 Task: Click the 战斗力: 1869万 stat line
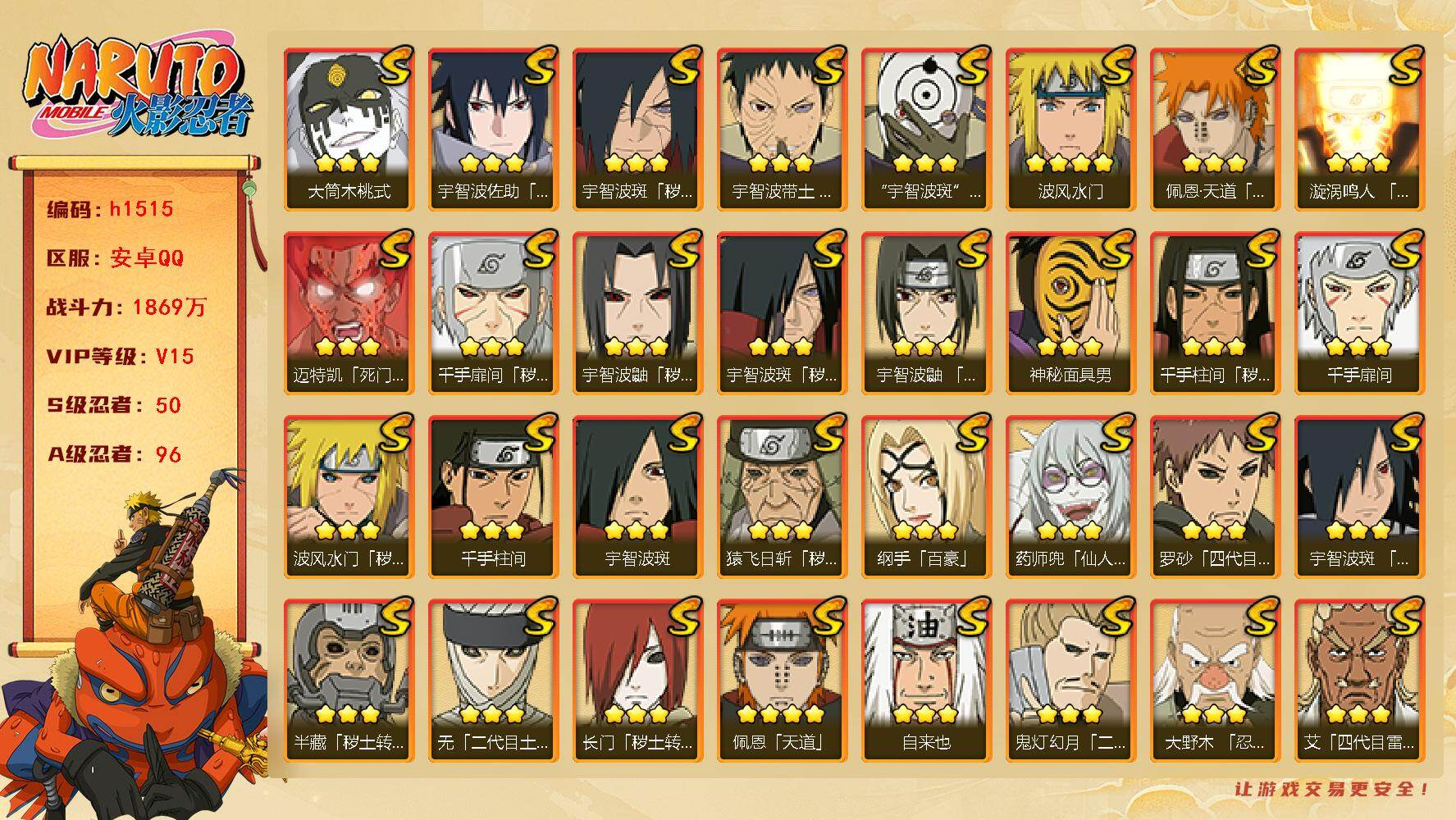click(126, 307)
